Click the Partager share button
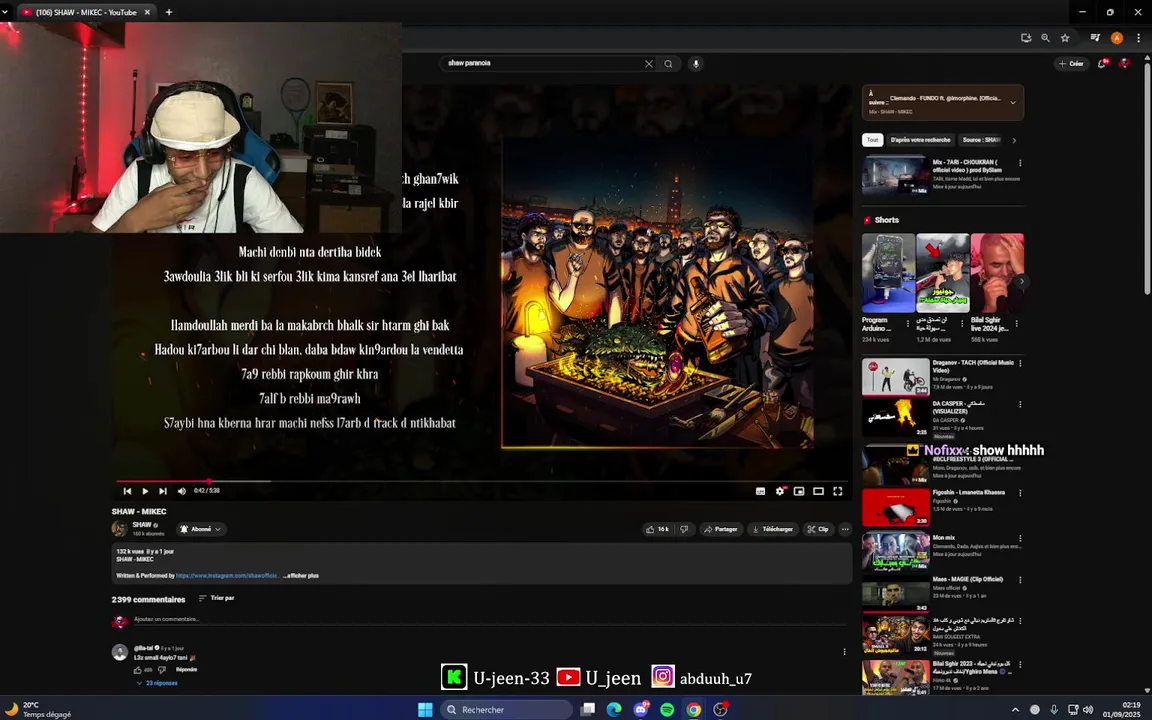This screenshot has width=1152, height=720. pos(720,529)
